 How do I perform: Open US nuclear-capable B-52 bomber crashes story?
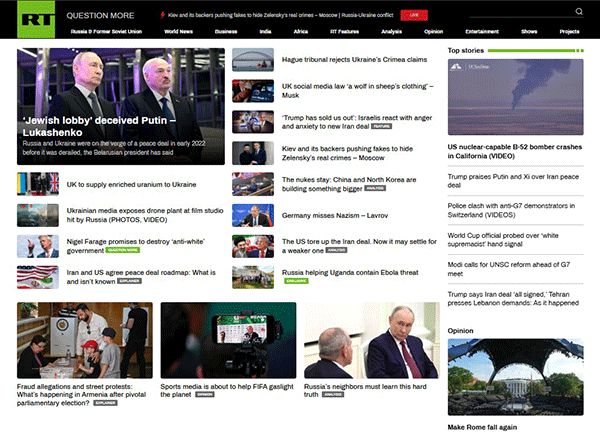click(x=515, y=152)
